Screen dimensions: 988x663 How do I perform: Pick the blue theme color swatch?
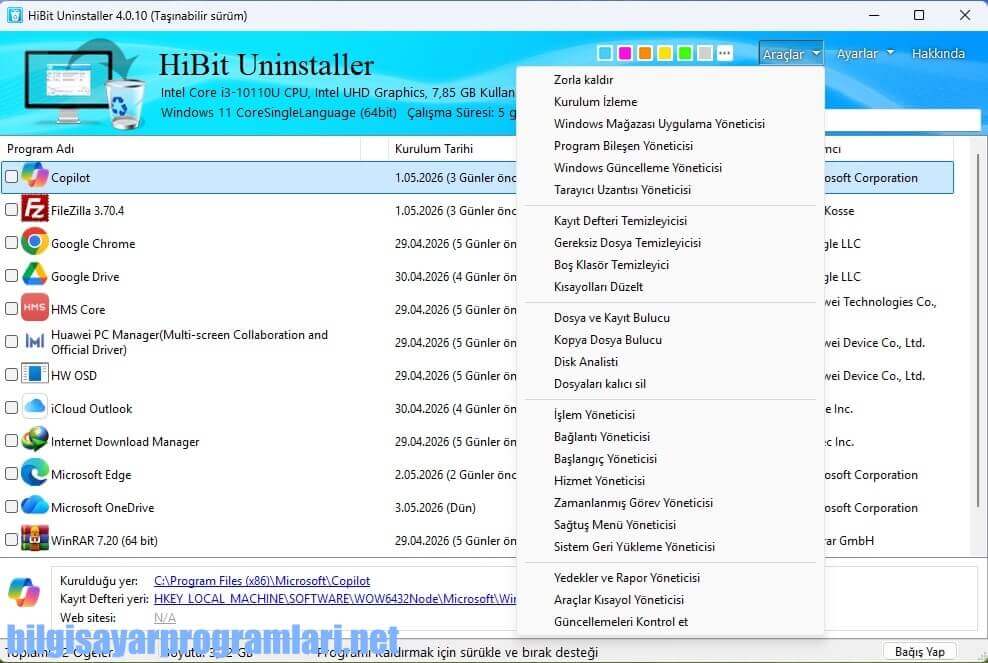[604, 53]
